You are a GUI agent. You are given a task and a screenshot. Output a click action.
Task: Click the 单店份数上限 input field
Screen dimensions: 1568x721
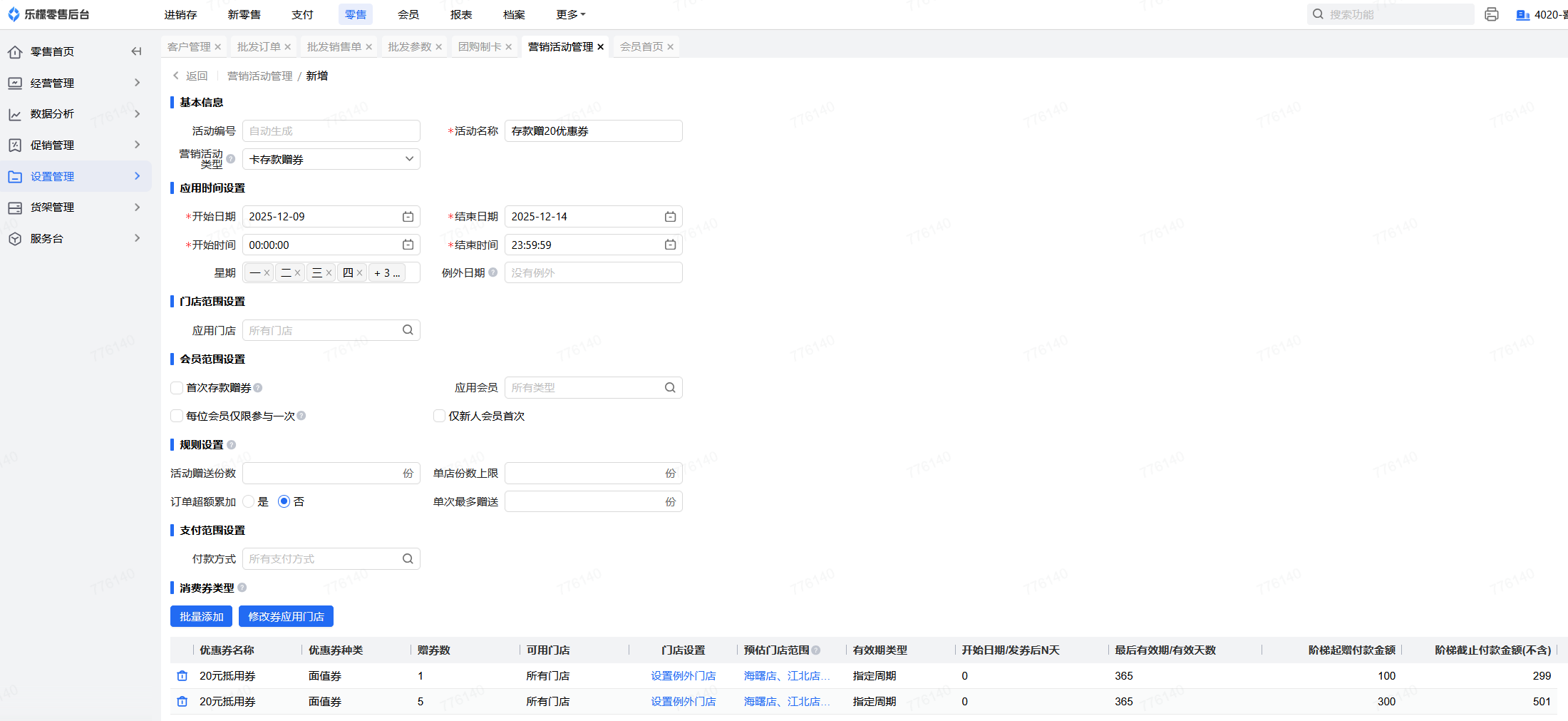click(594, 473)
